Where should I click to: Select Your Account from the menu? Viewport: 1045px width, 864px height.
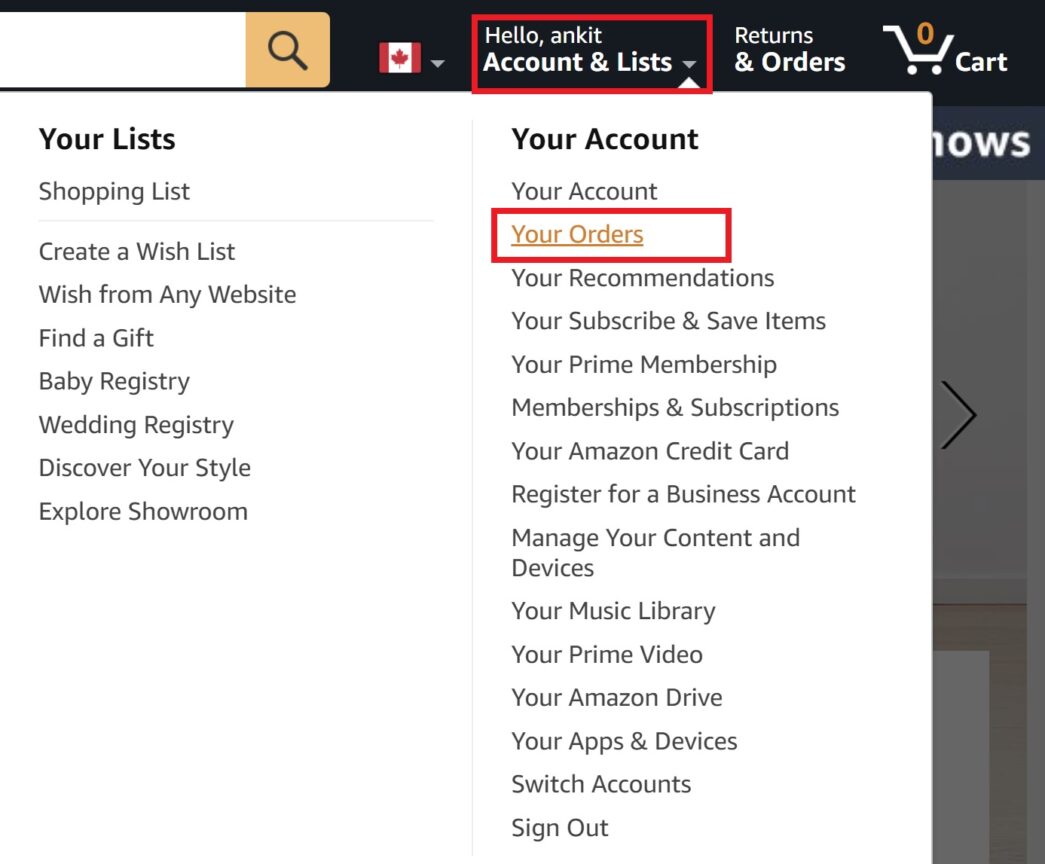(583, 190)
